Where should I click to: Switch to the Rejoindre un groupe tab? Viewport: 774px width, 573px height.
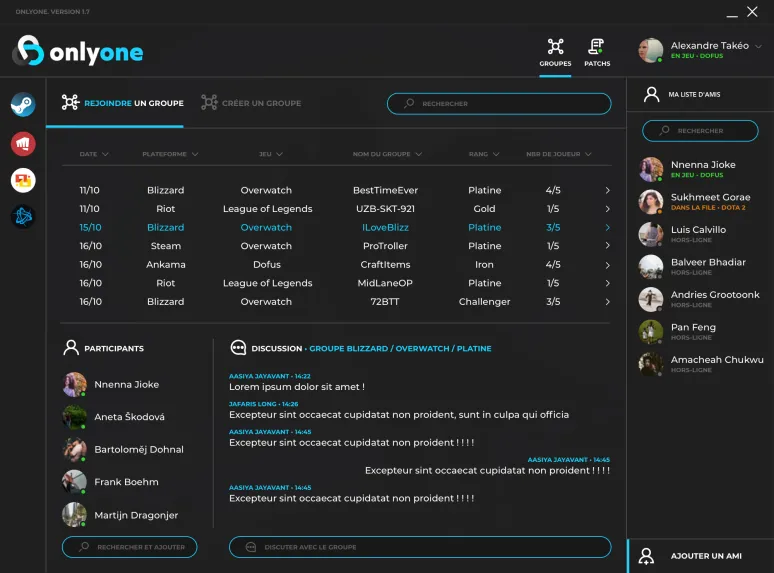point(122,103)
